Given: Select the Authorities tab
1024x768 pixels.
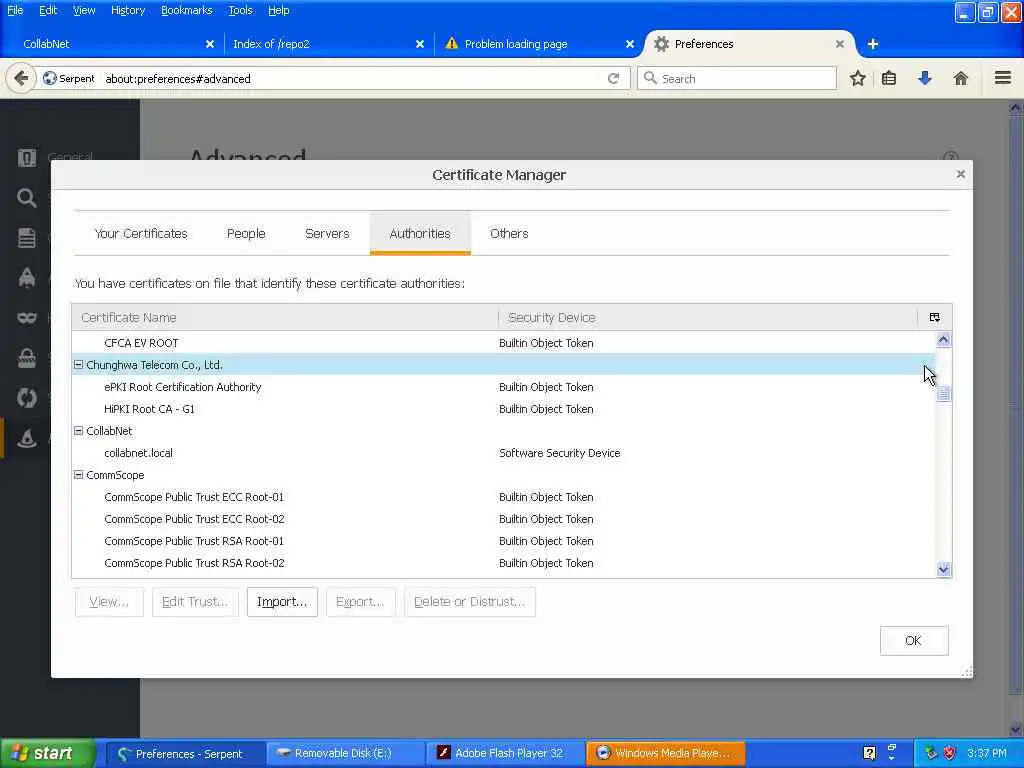Looking at the screenshot, I should pos(420,233).
